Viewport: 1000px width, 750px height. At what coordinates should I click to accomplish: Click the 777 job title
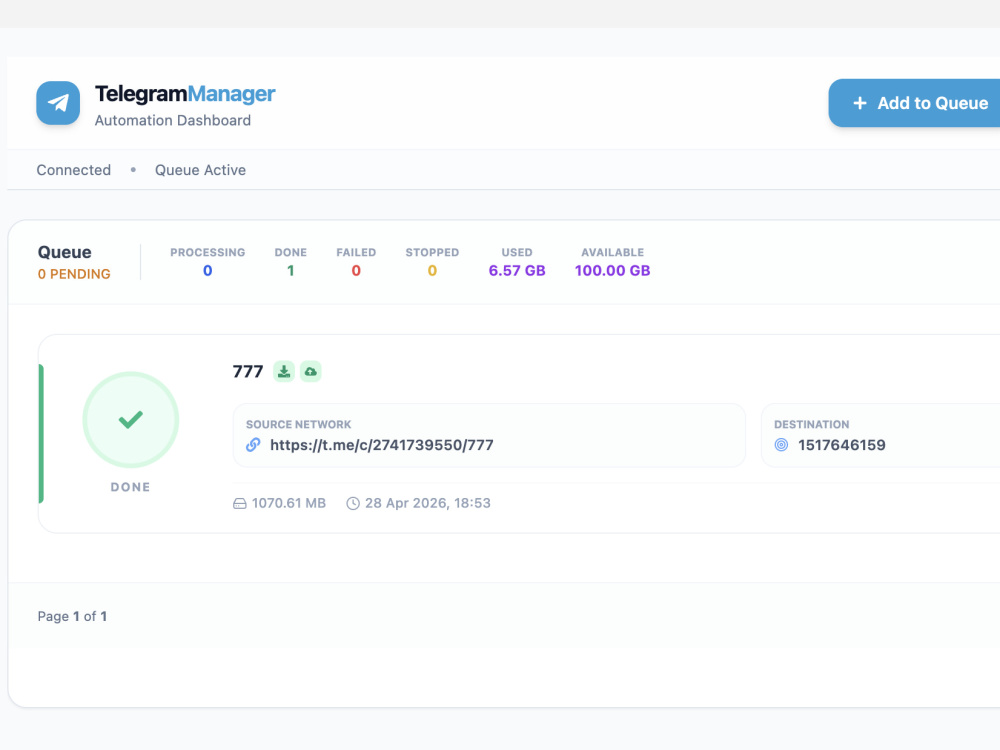tap(248, 371)
